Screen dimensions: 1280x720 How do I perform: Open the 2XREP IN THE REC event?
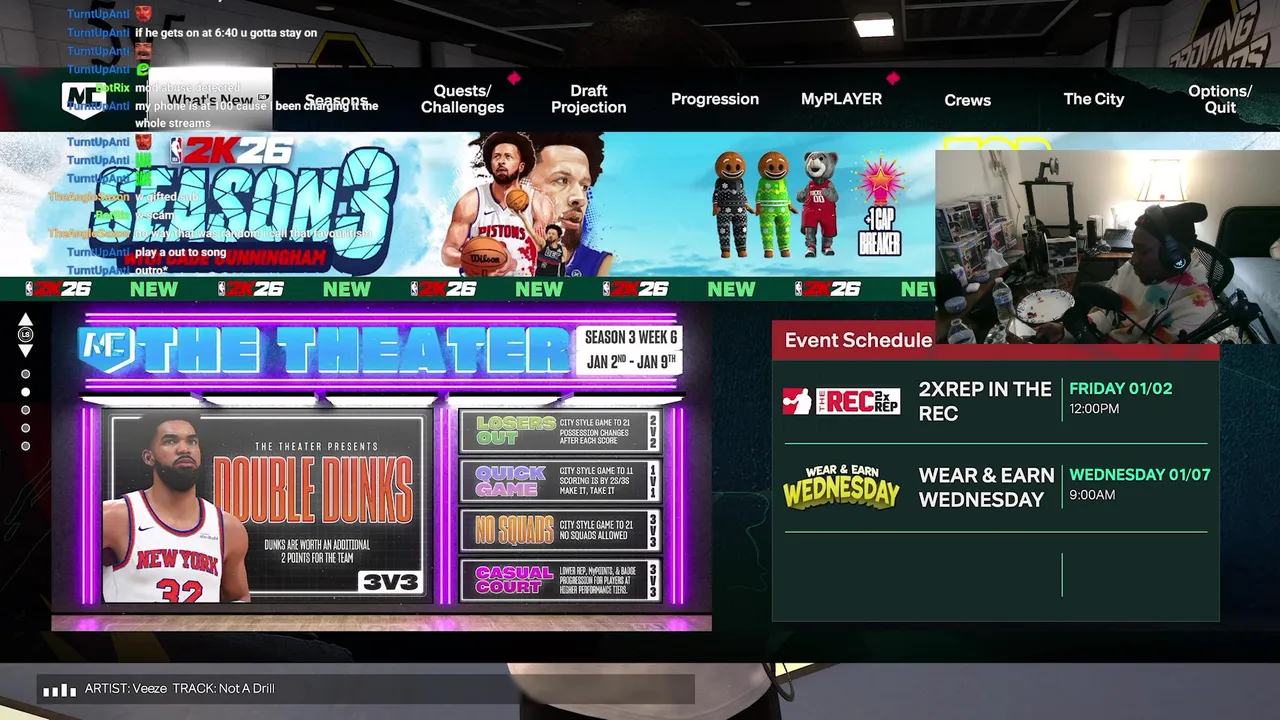985,401
